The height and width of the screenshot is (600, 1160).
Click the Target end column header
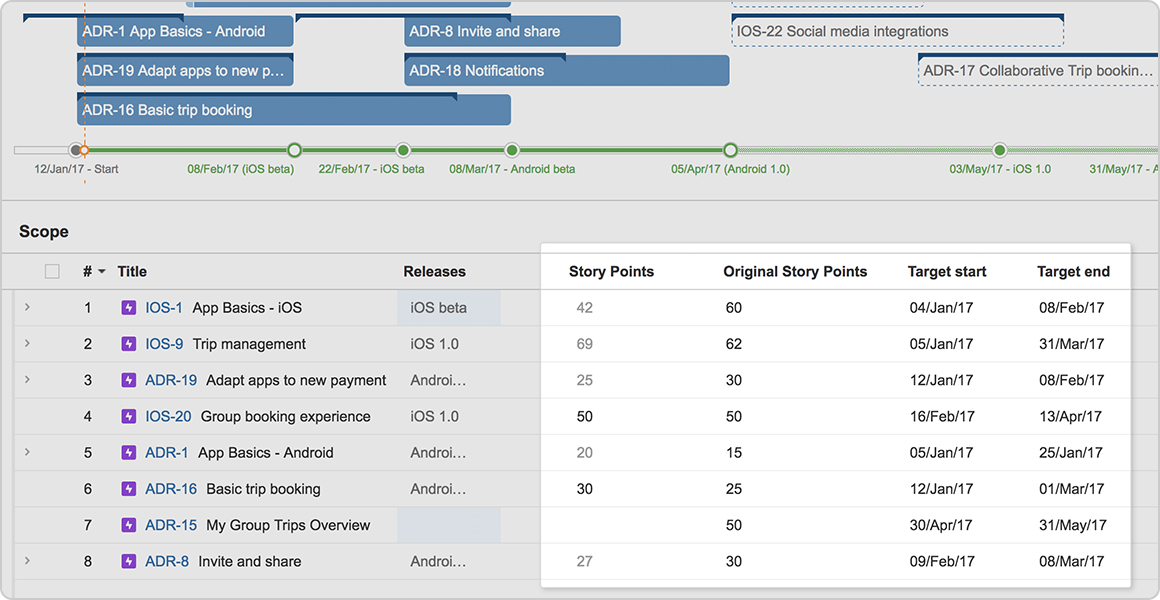point(1073,272)
